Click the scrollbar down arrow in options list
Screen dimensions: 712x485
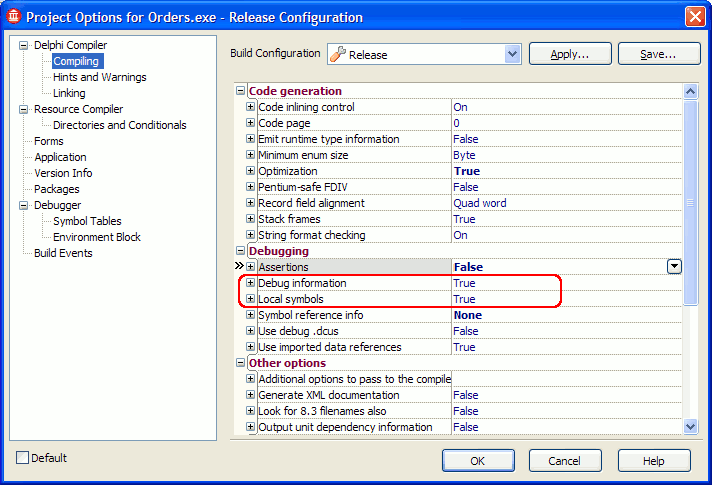(x=689, y=426)
